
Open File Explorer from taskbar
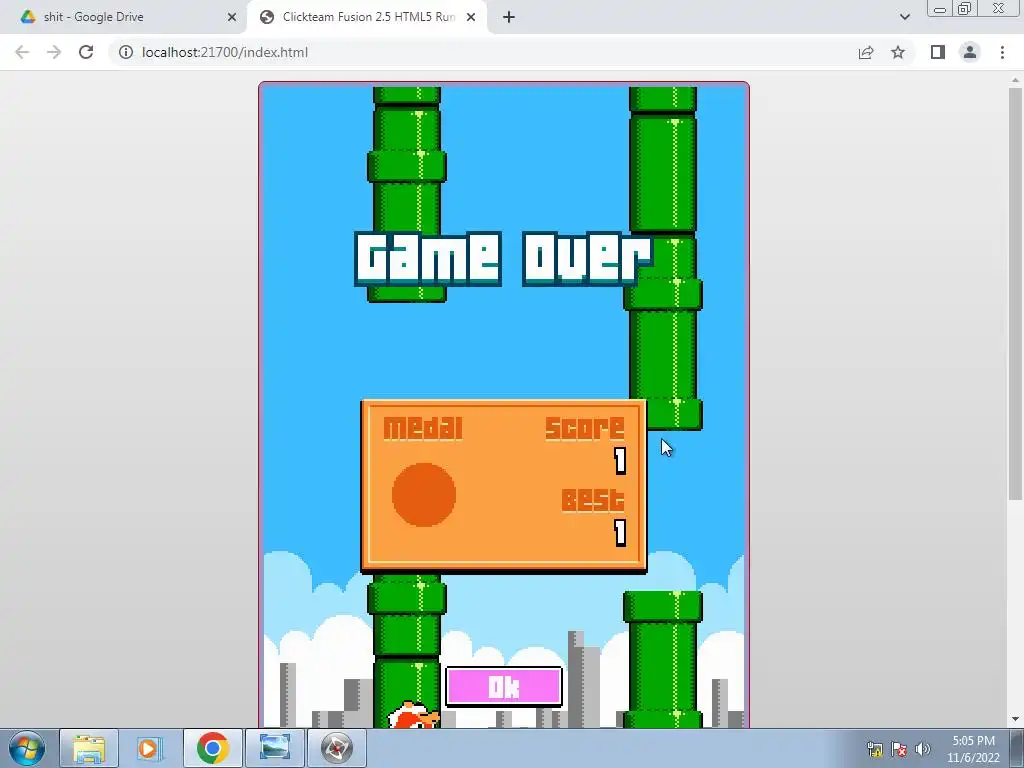coord(89,748)
